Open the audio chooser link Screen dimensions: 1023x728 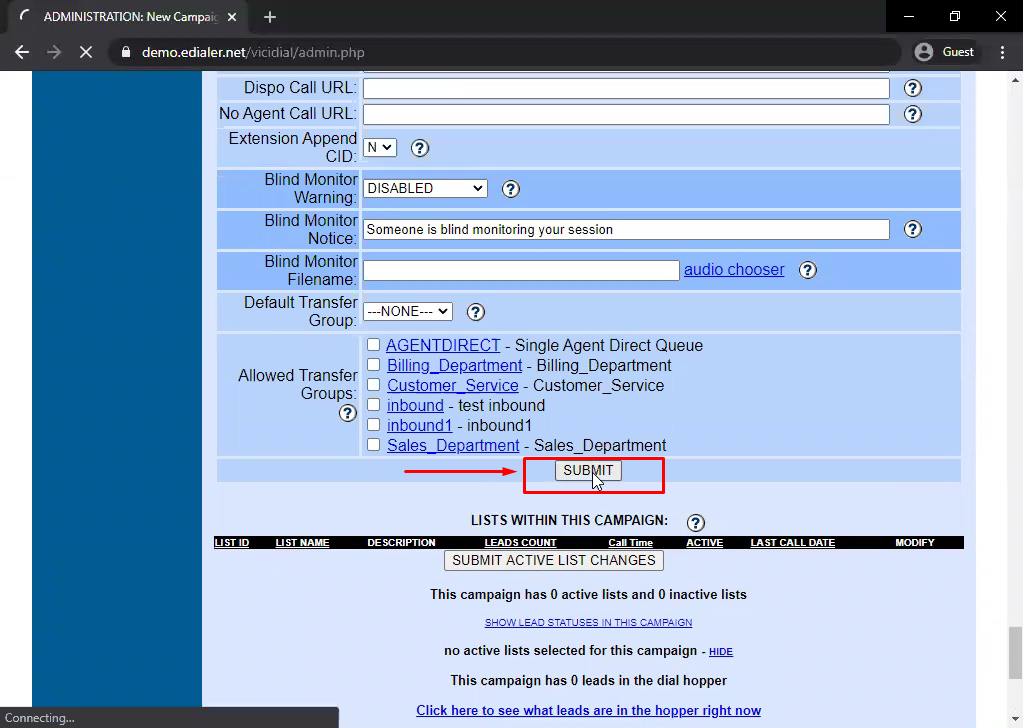(734, 269)
